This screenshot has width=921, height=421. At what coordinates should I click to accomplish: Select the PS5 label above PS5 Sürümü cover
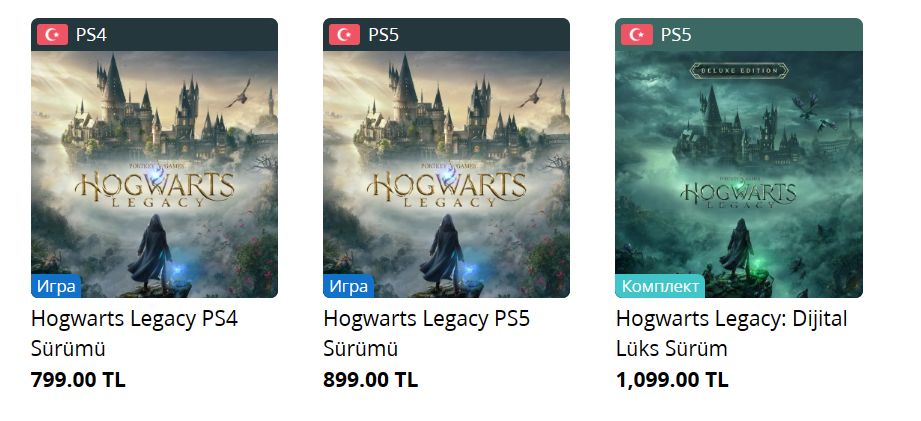click(383, 35)
